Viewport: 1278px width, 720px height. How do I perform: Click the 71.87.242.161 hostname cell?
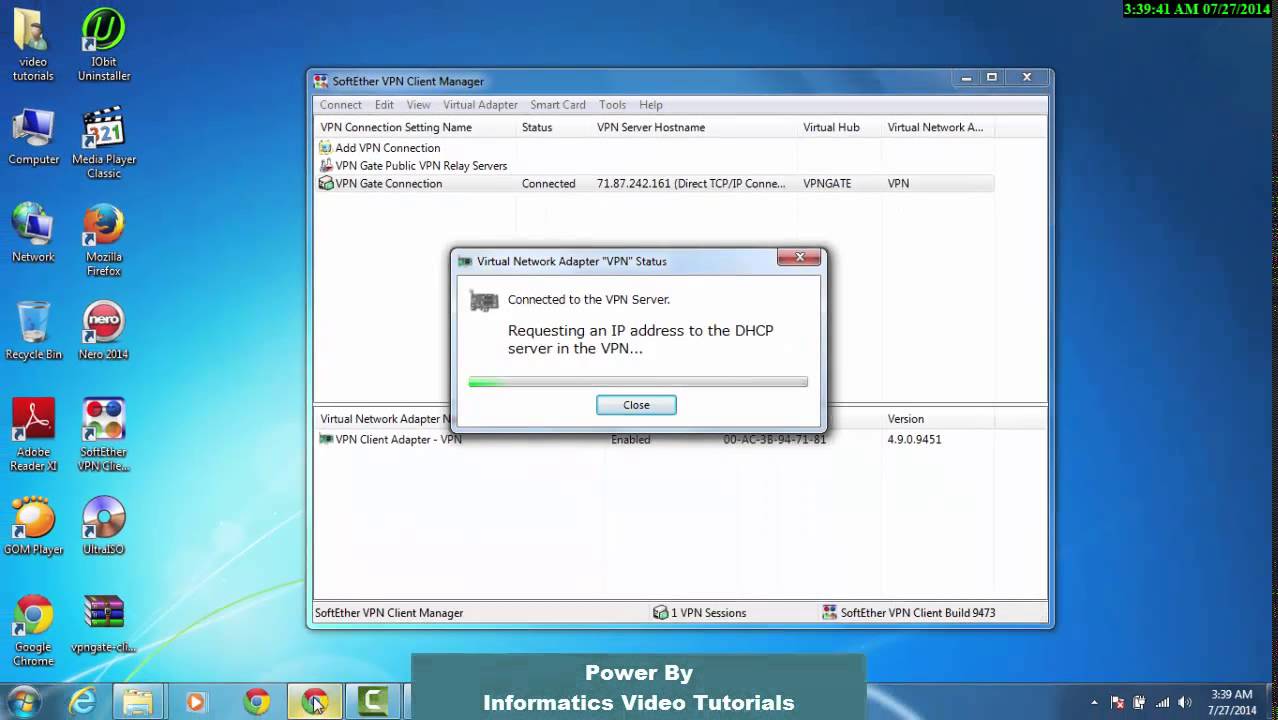coord(691,184)
